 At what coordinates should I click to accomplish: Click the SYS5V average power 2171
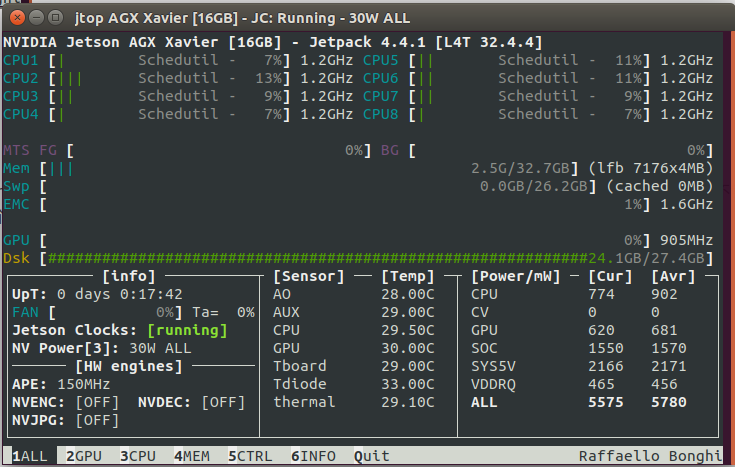click(669, 366)
